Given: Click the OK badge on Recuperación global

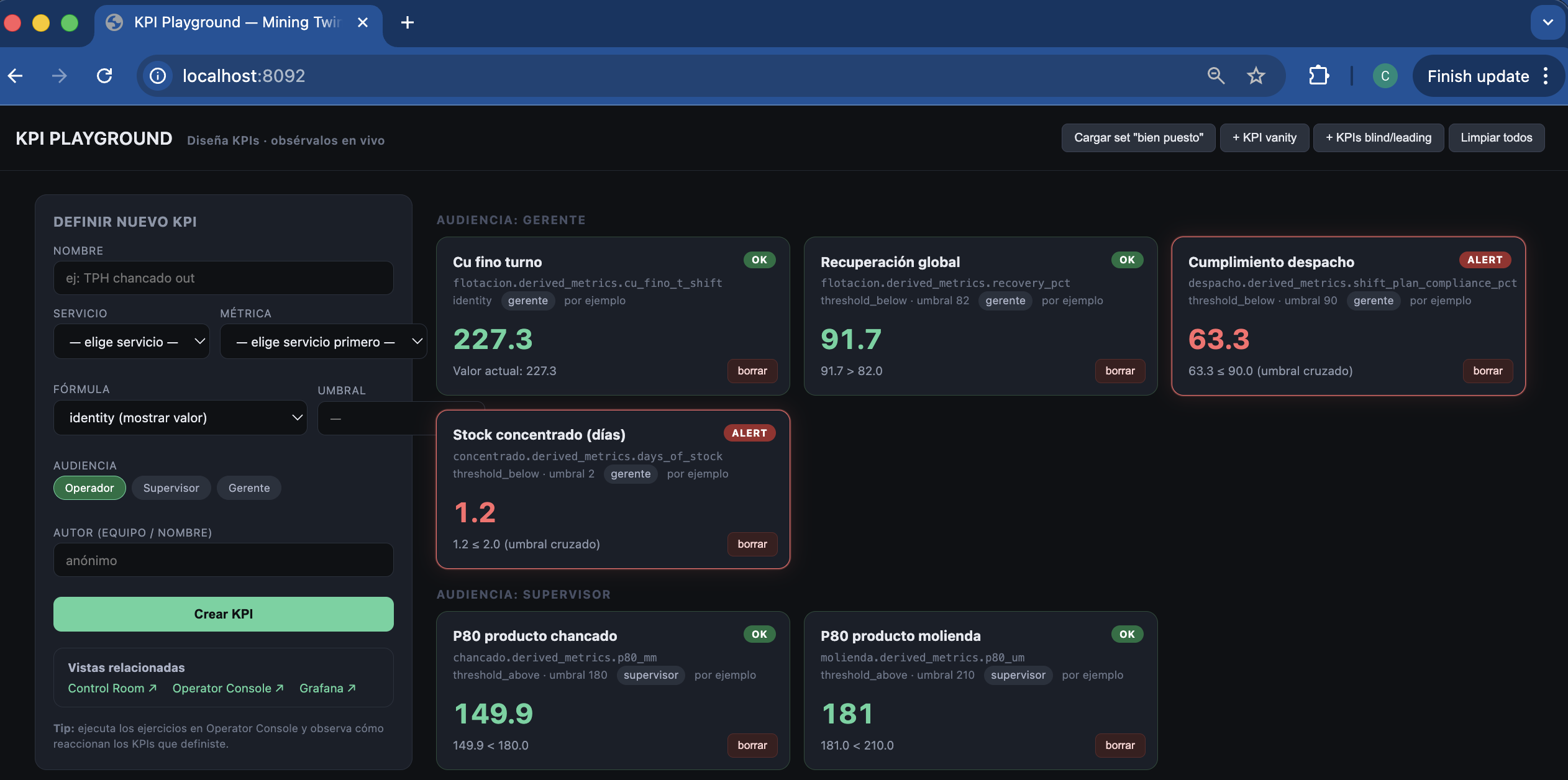Looking at the screenshot, I should coord(1127,260).
